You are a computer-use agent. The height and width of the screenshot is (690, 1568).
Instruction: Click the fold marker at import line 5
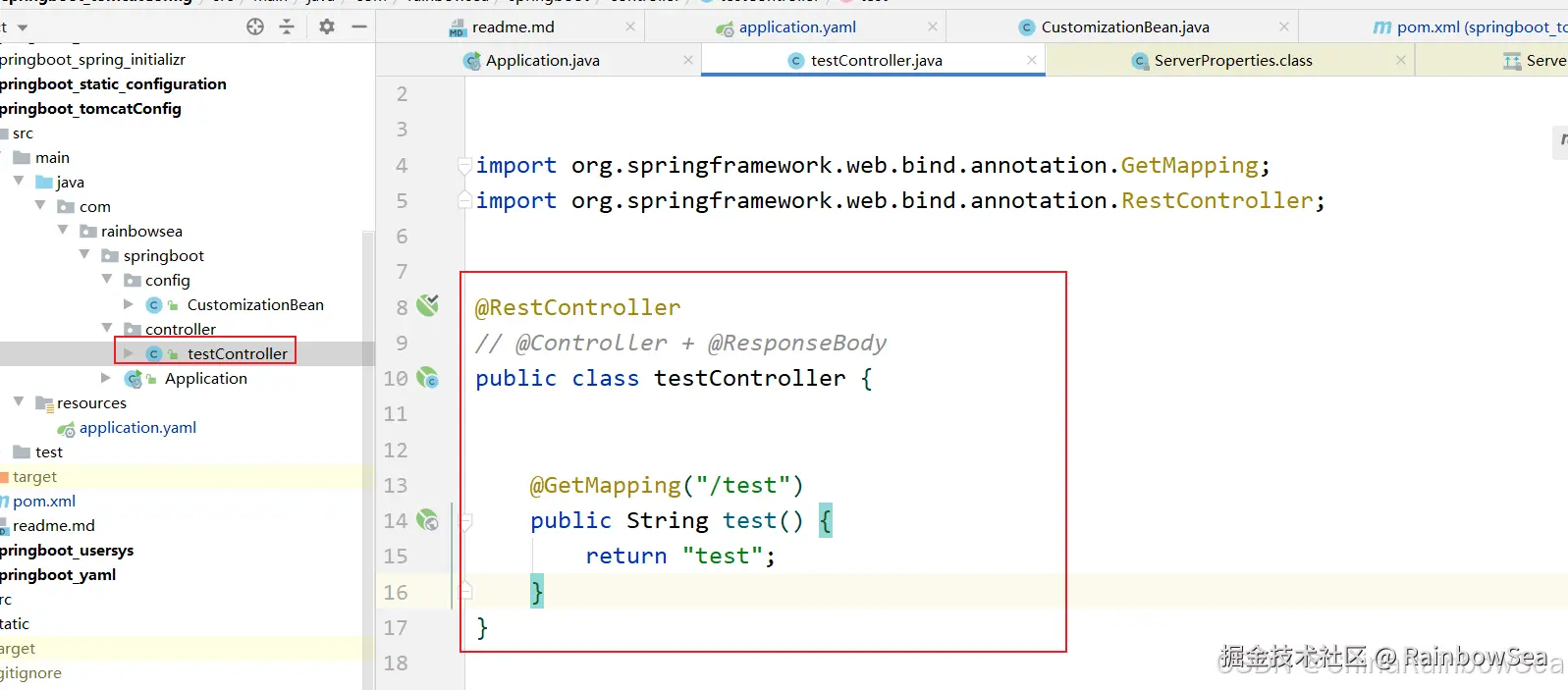coord(465,200)
